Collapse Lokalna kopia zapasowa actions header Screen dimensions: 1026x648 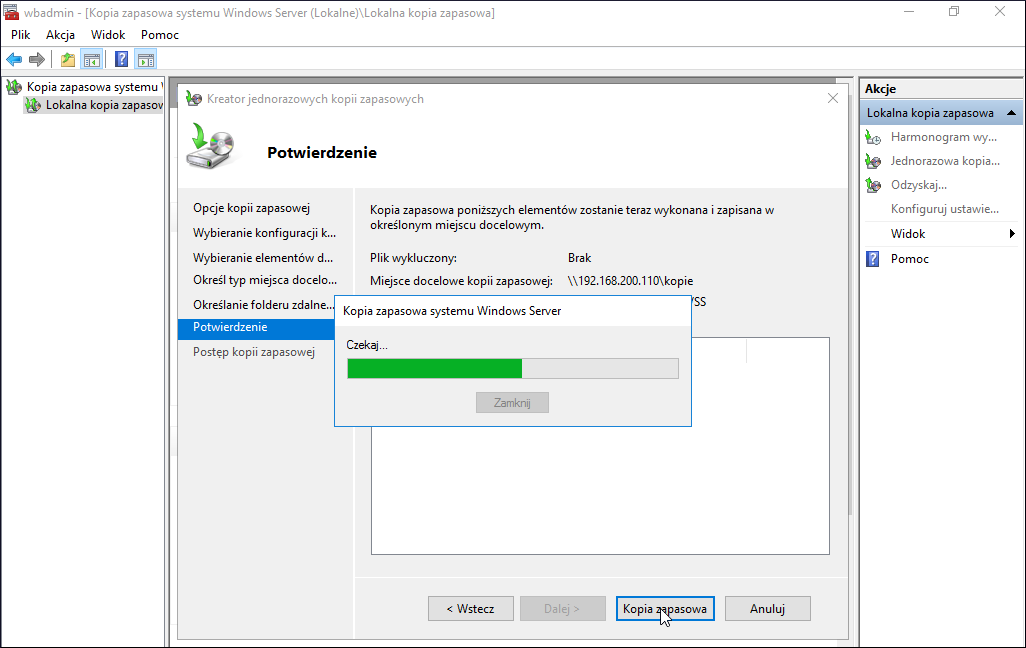coord(1011,113)
